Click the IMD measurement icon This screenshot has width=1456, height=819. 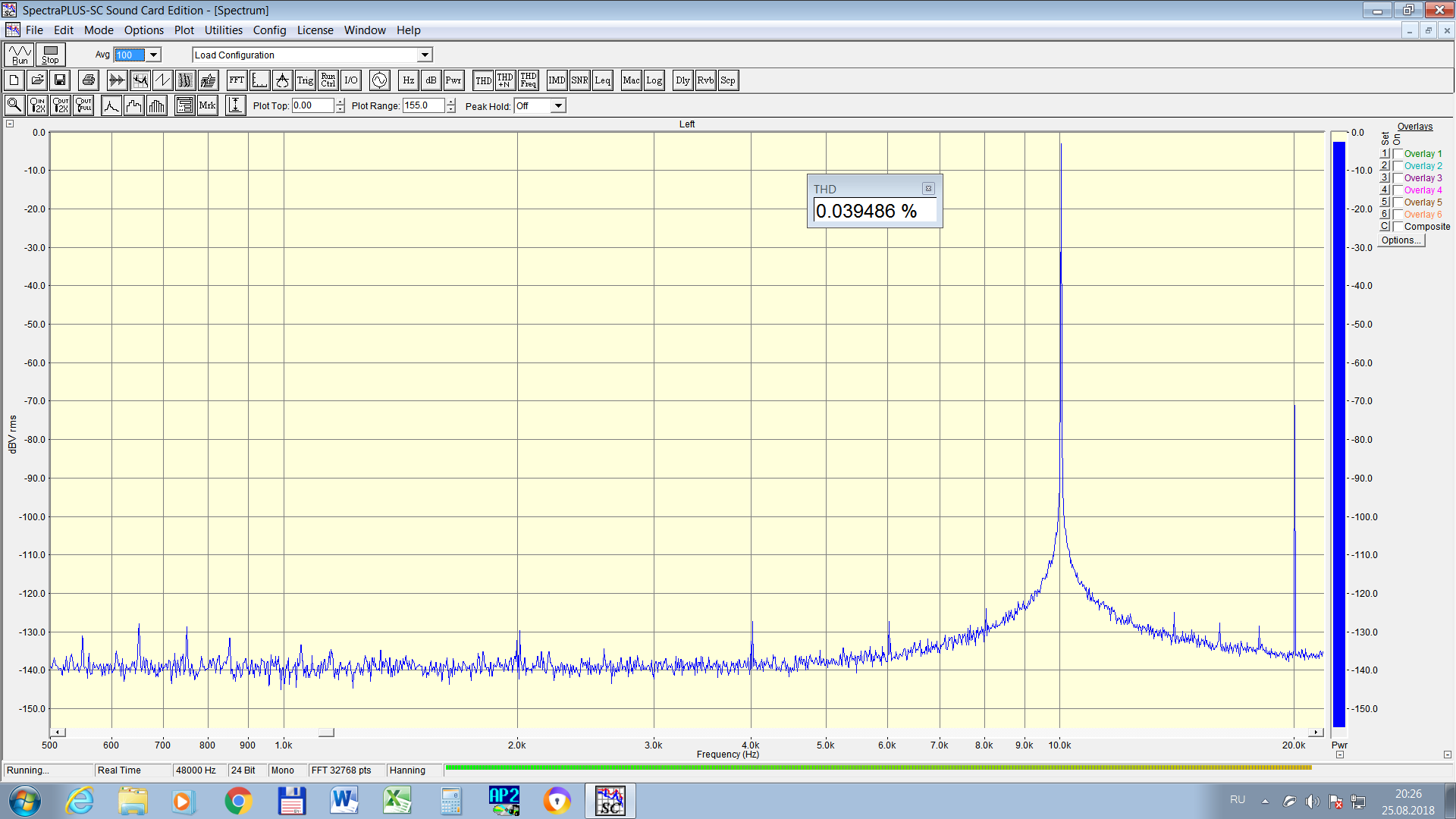(x=557, y=80)
